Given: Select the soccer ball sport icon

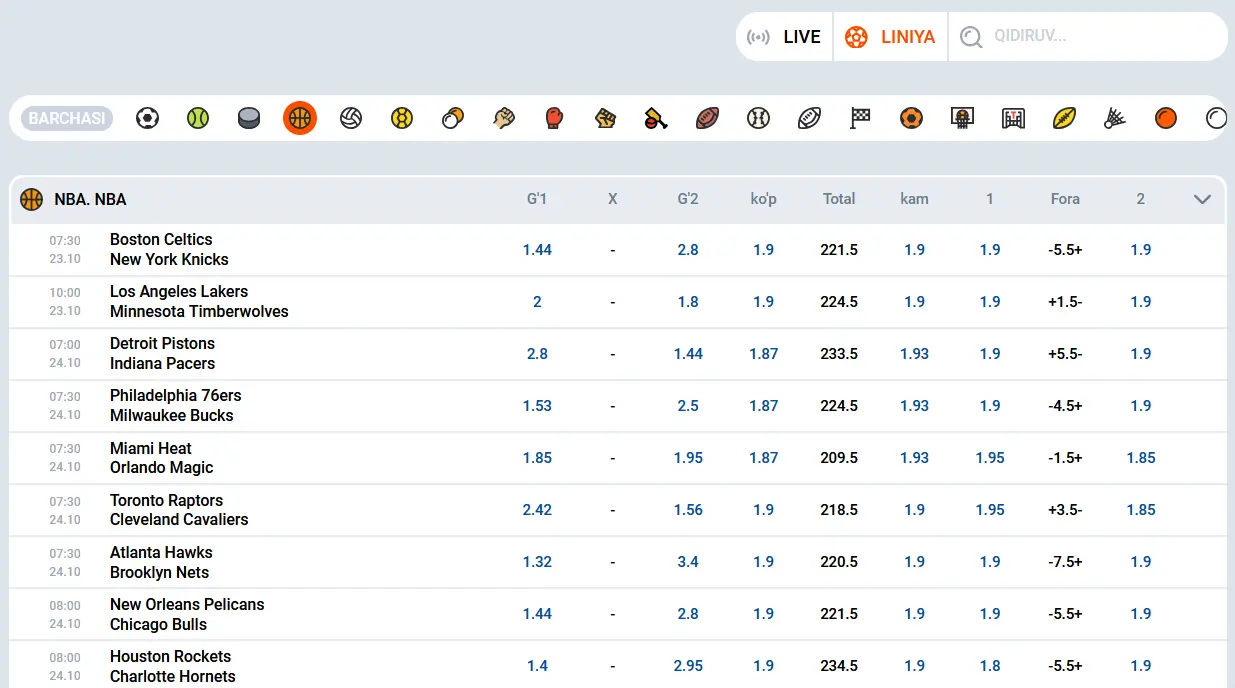Looking at the screenshot, I should tap(147, 118).
